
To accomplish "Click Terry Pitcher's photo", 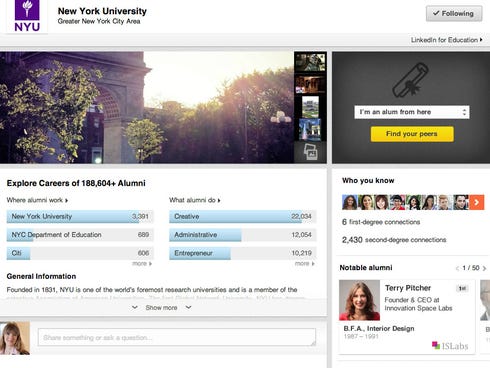I will [x=359, y=300].
